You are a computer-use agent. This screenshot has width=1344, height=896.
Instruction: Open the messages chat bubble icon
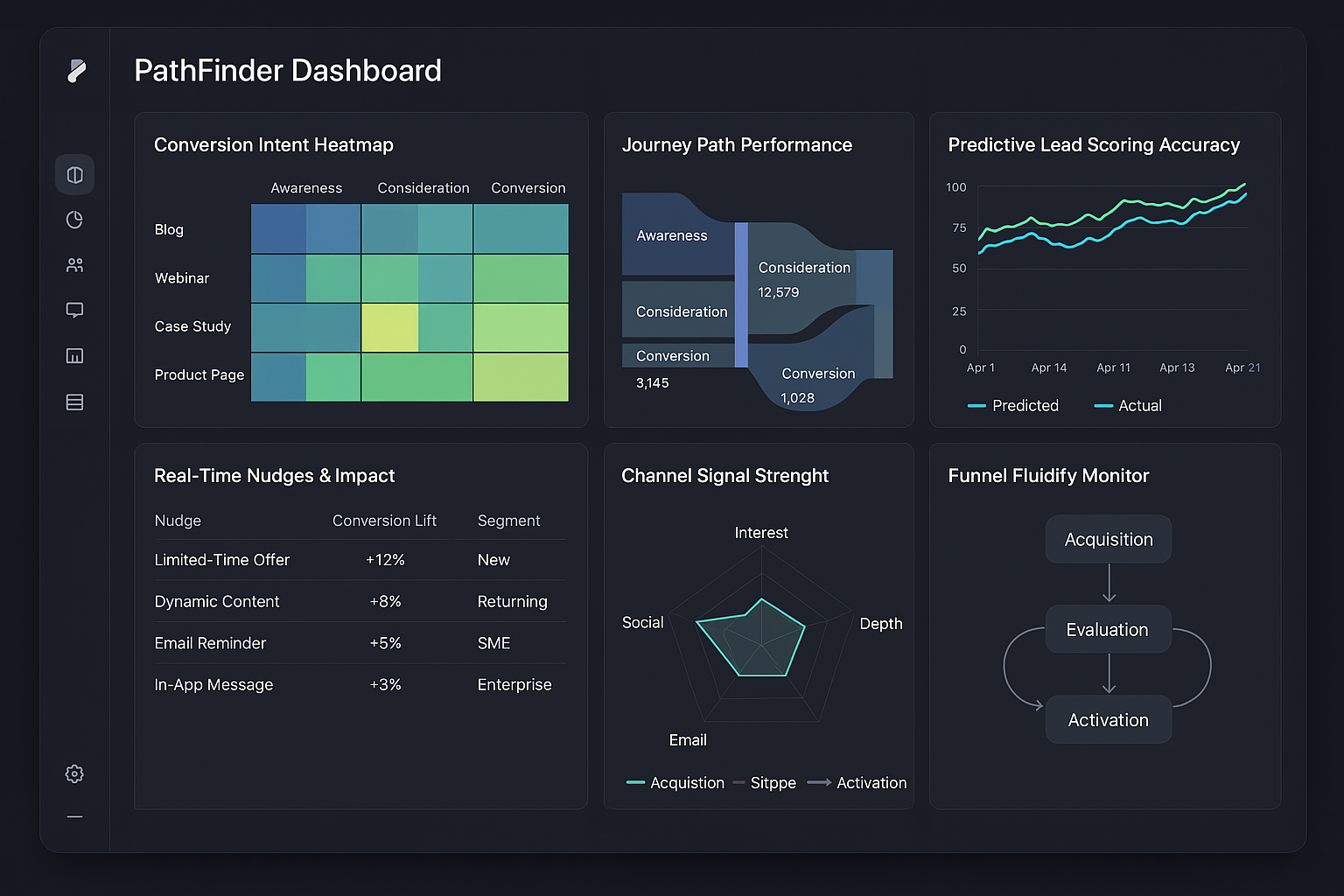pos(75,310)
